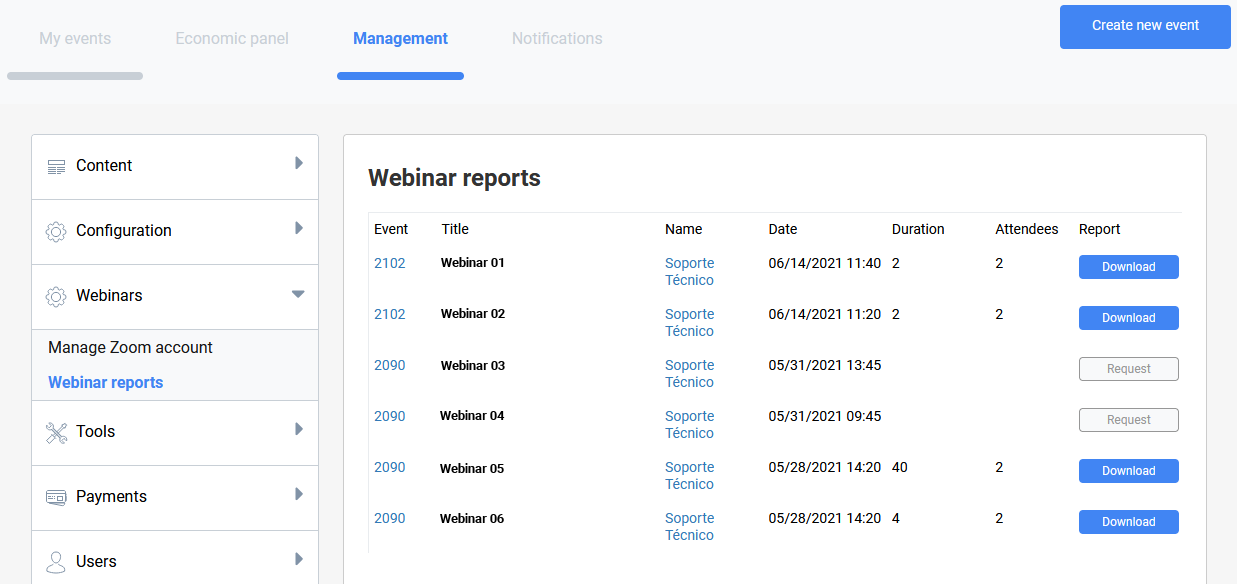The image size is (1237, 584).
Task: Switch to the My events tab
Action: click(x=75, y=39)
